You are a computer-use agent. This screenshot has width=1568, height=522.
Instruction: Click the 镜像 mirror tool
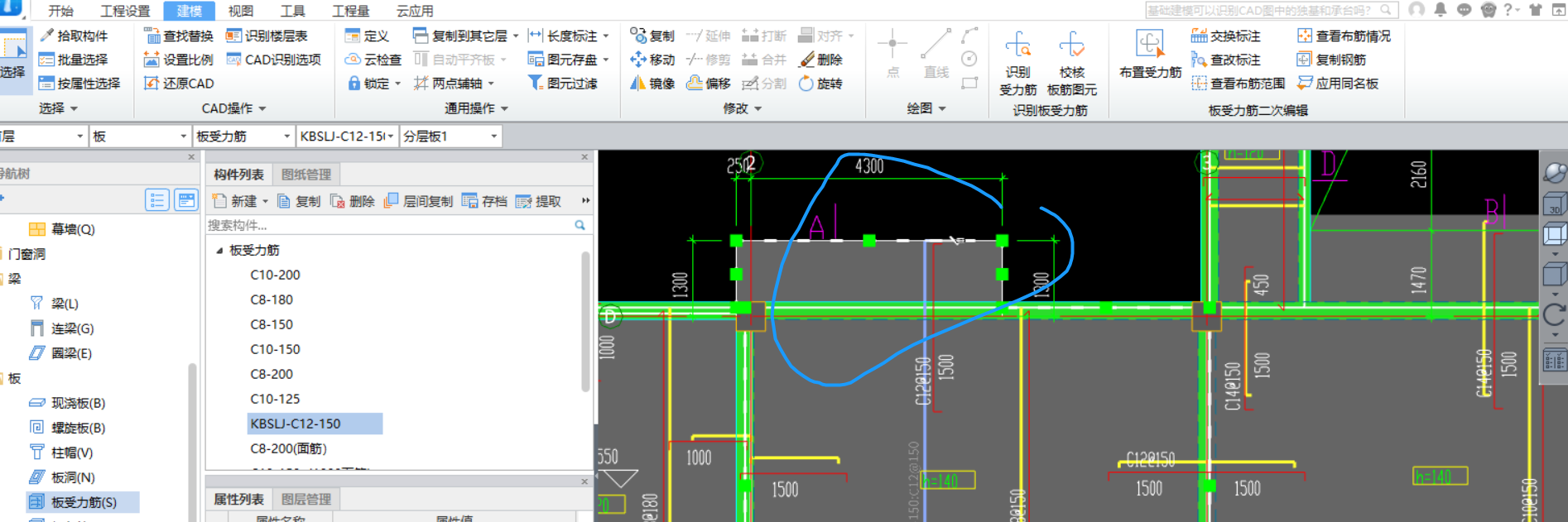(652, 84)
